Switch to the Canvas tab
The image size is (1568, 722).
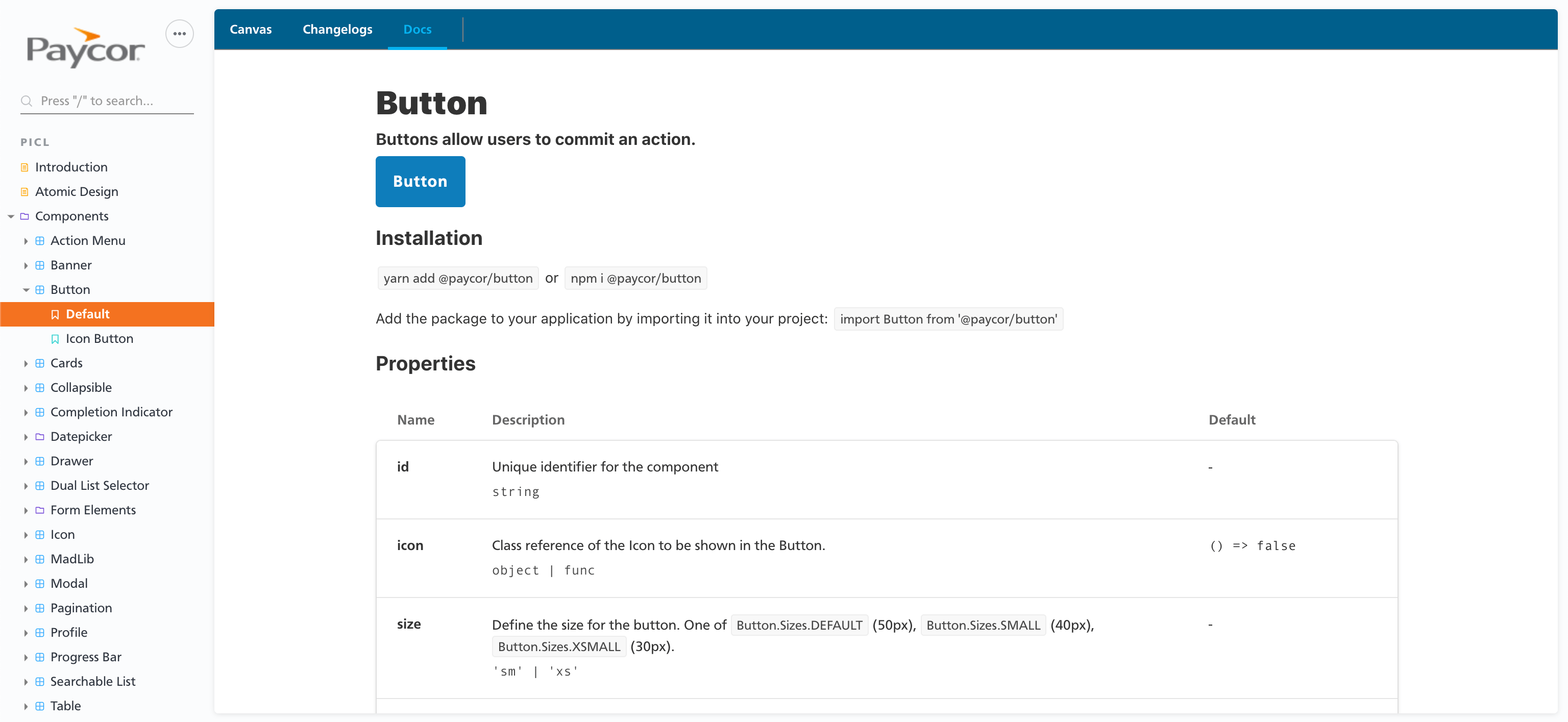pos(250,29)
